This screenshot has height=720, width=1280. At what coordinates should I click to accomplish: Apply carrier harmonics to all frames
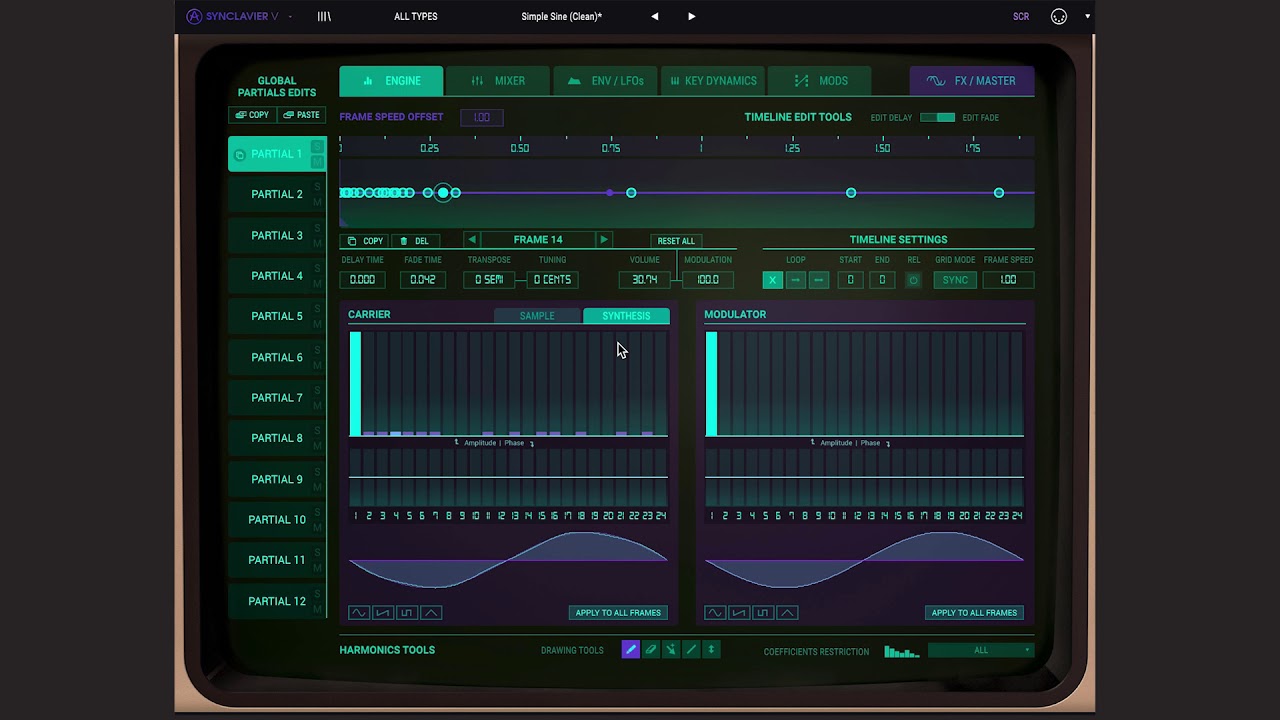pos(618,613)
